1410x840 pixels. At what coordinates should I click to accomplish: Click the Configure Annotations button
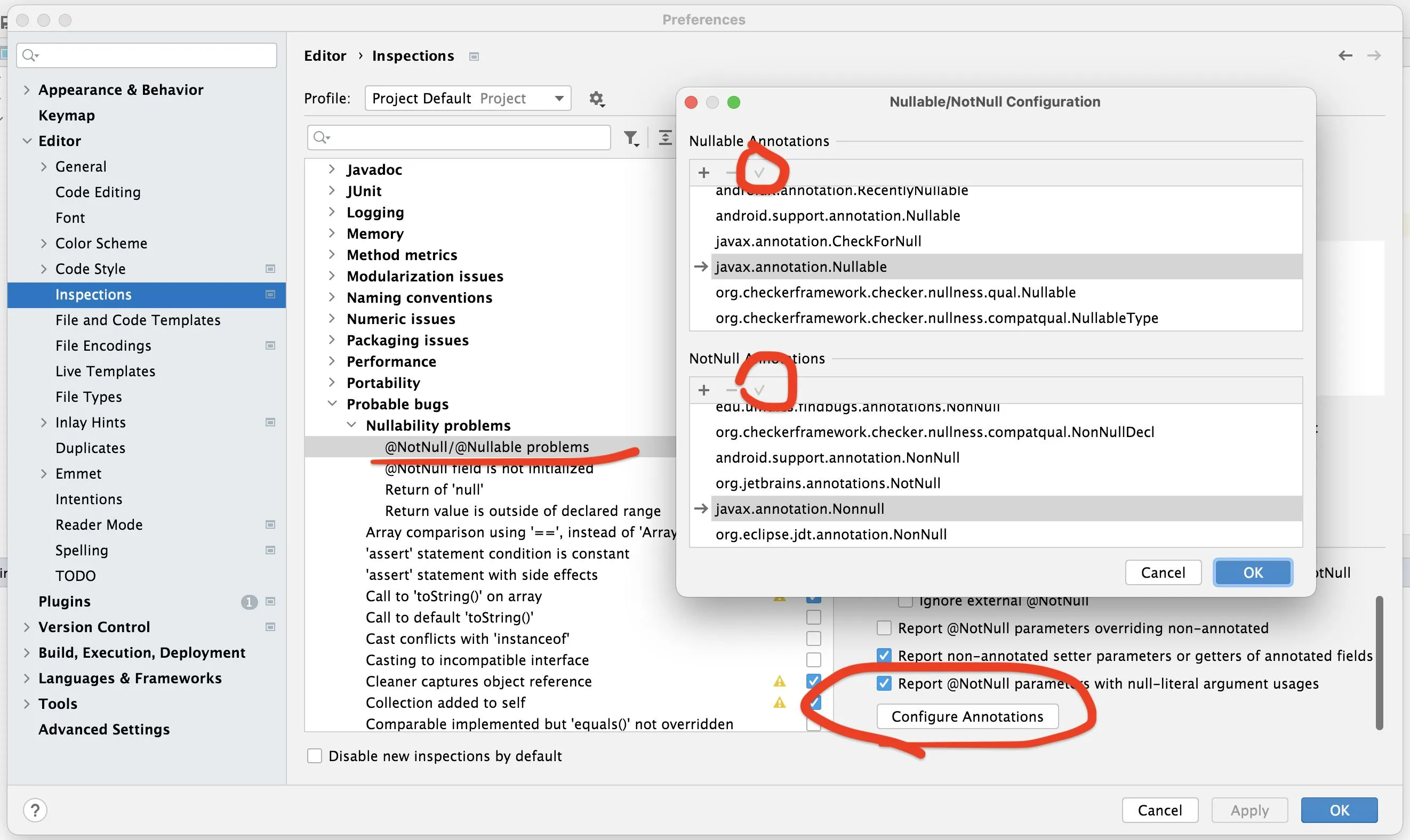pyautogui.click(x=967, y=716)
